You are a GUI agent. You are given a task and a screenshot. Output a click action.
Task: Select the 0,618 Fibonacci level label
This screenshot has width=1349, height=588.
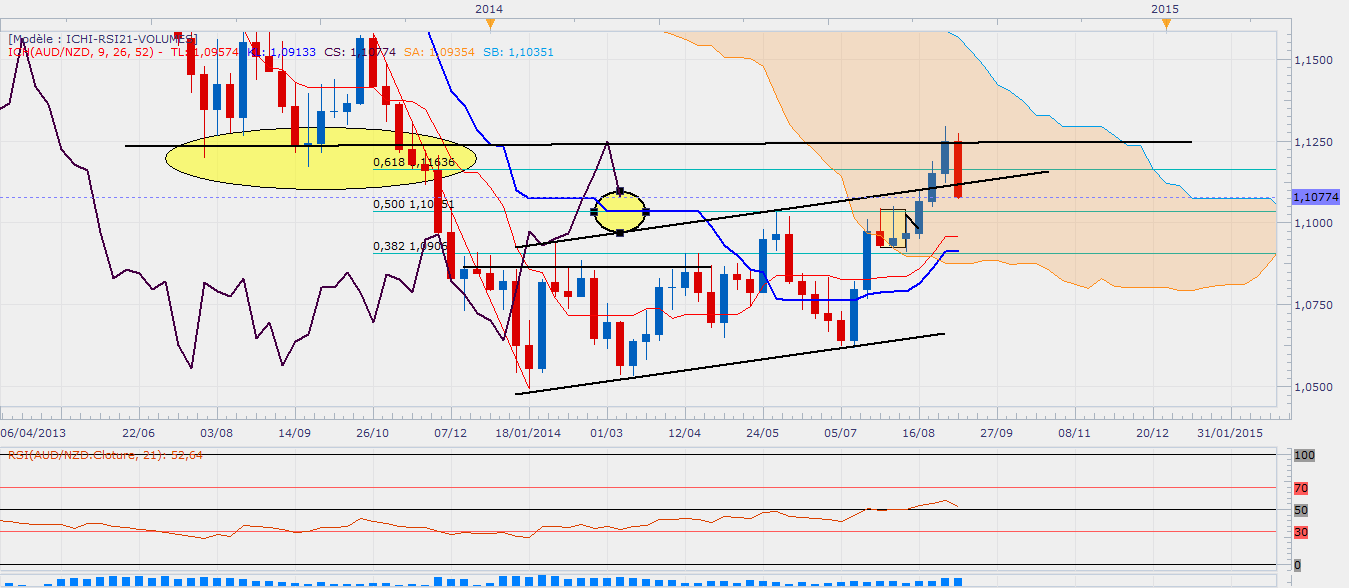(x=413, y=162)
